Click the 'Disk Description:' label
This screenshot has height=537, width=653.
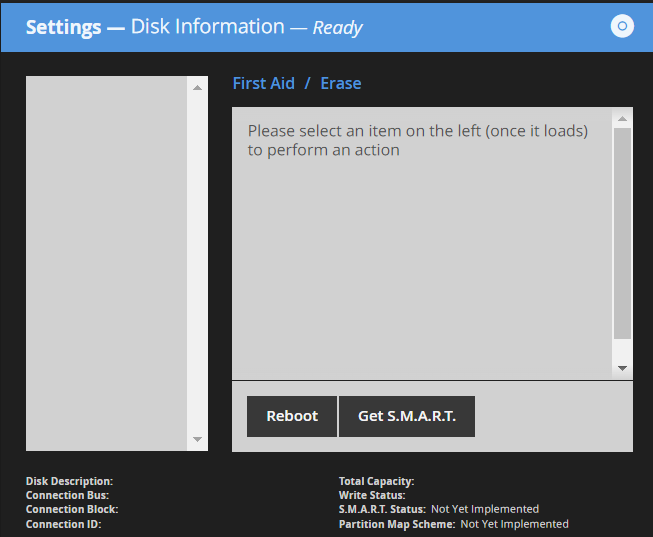pyautogui.click(x=69, y=481)
